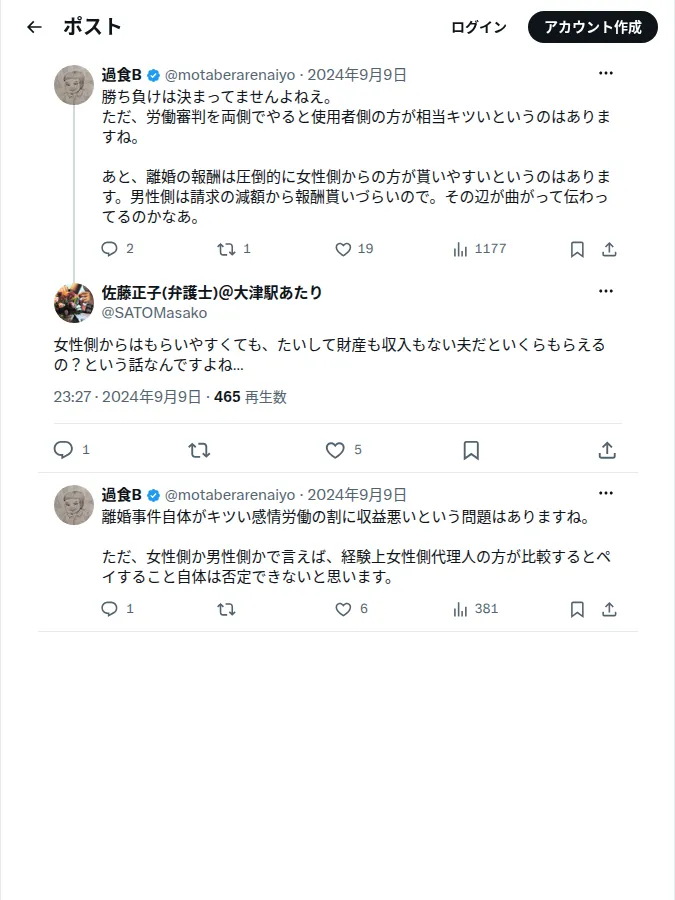Image resolution: width=675 pixels, height=900 pixels.
Task: Bookmark the main 佐藤正子 post
Action: pyautogui.click(x=471, y=450)
